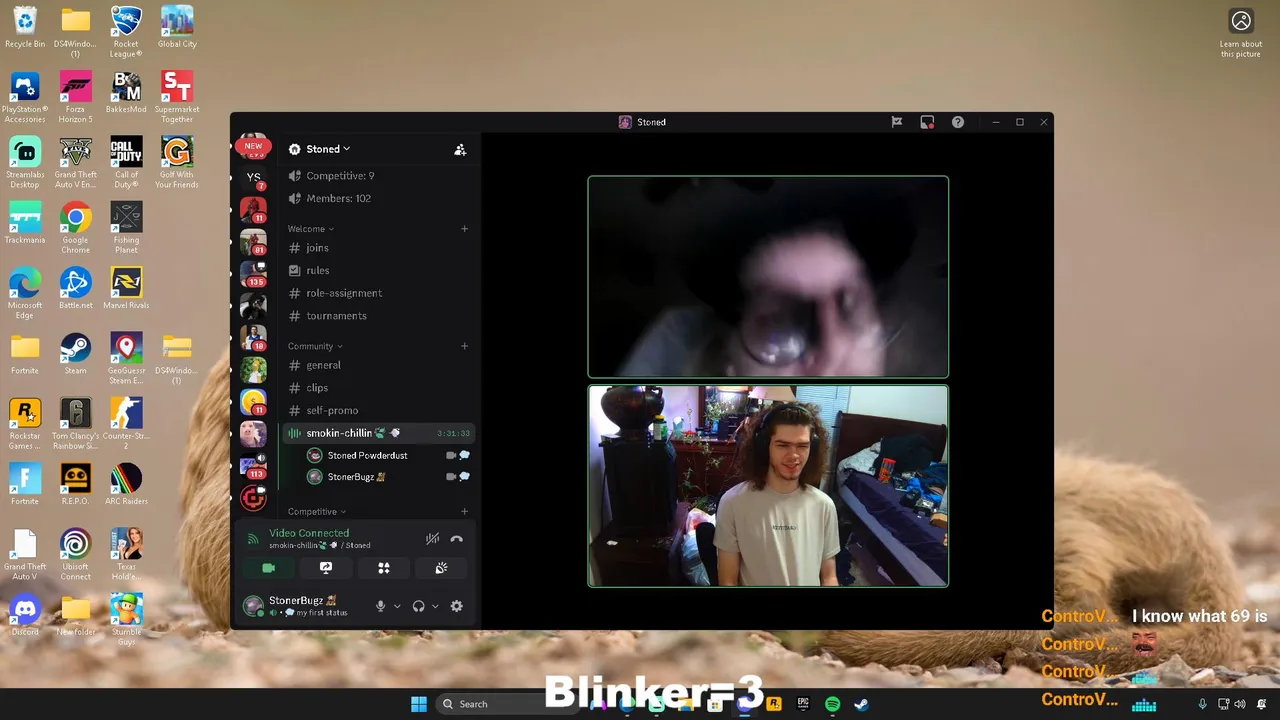
Task: Collapse the Competitive category below the voice channel
Action: (317, 512)
